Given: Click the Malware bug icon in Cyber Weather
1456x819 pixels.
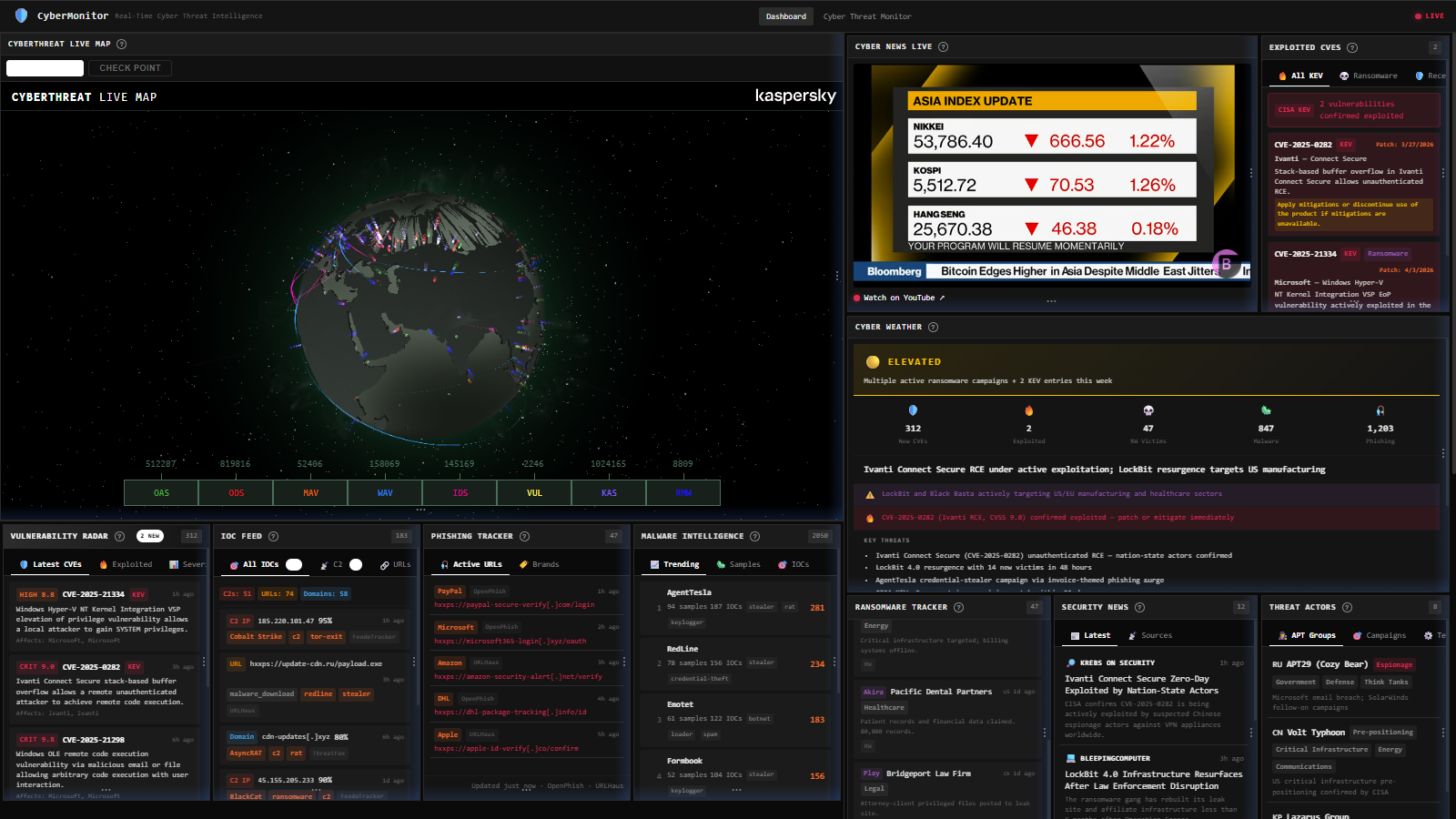Looking at the screenshot, I should [x=1266, y=410].
